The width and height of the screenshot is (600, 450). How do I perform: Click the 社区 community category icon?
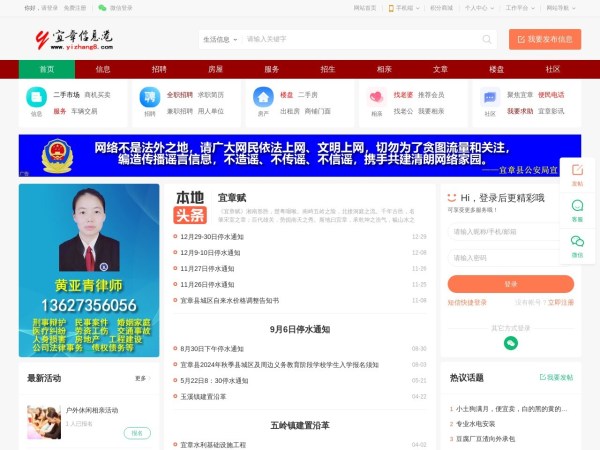tap(490, 97)
